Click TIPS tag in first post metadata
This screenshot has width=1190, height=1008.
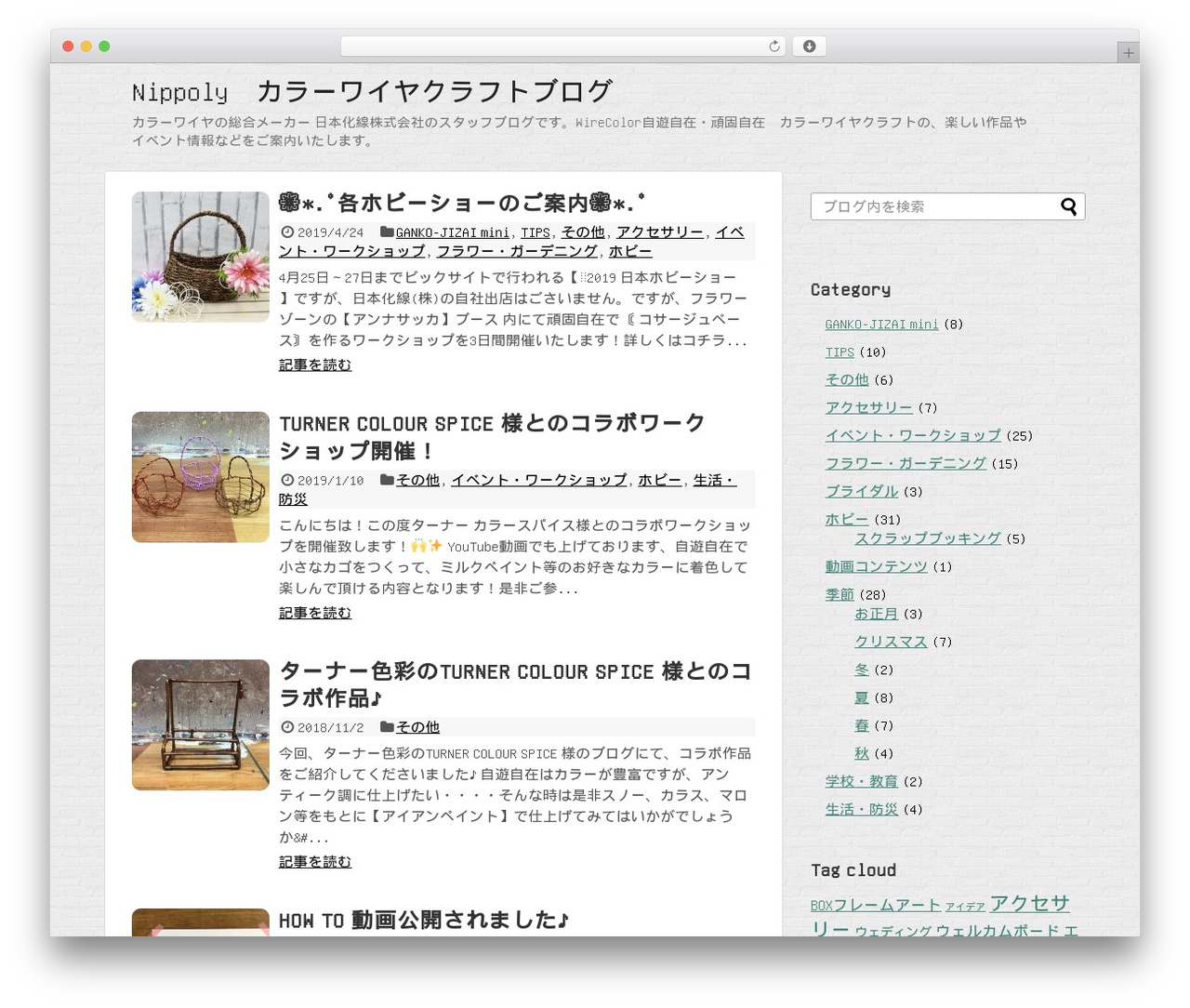tap(535, 232)
